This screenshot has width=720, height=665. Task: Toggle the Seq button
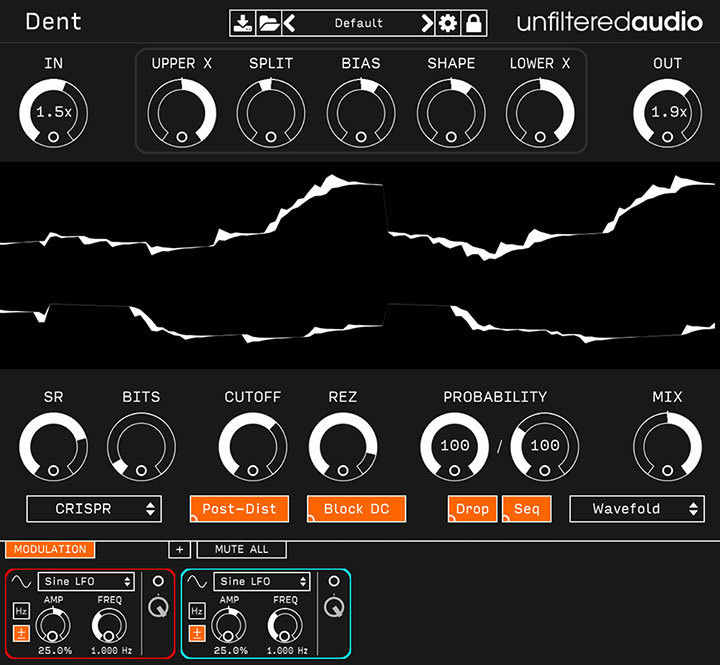pyautogui.click(x=527, y=509)
